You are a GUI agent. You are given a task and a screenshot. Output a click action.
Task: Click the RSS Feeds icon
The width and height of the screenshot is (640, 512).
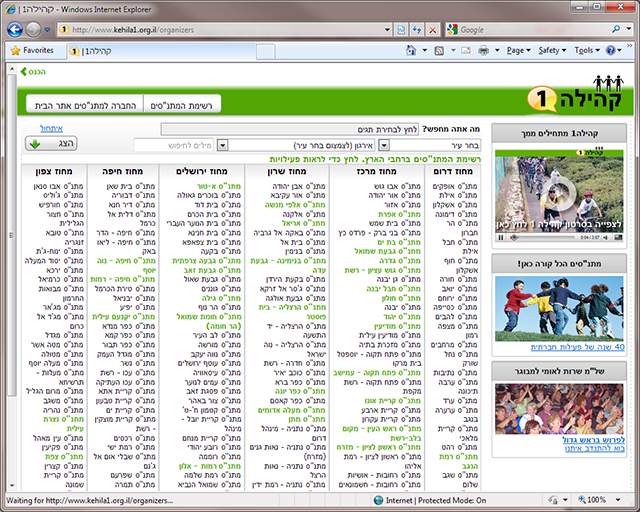pyautogui.click(x=439, y=51)
